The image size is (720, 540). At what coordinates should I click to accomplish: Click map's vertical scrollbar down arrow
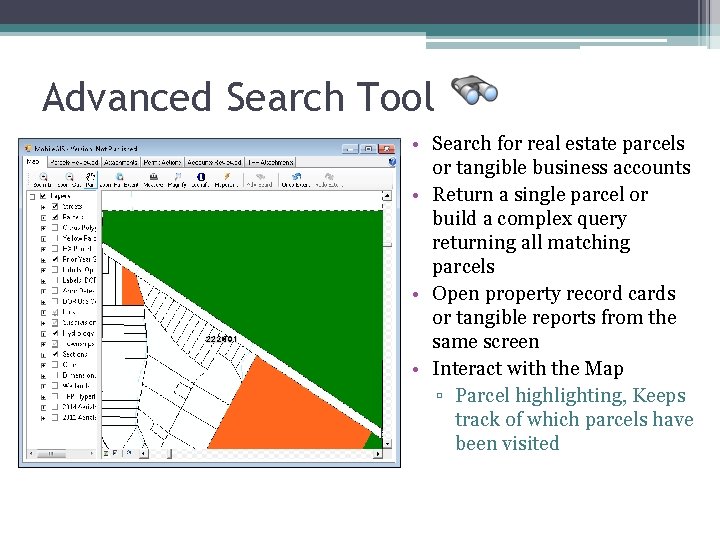click(387, 444)
